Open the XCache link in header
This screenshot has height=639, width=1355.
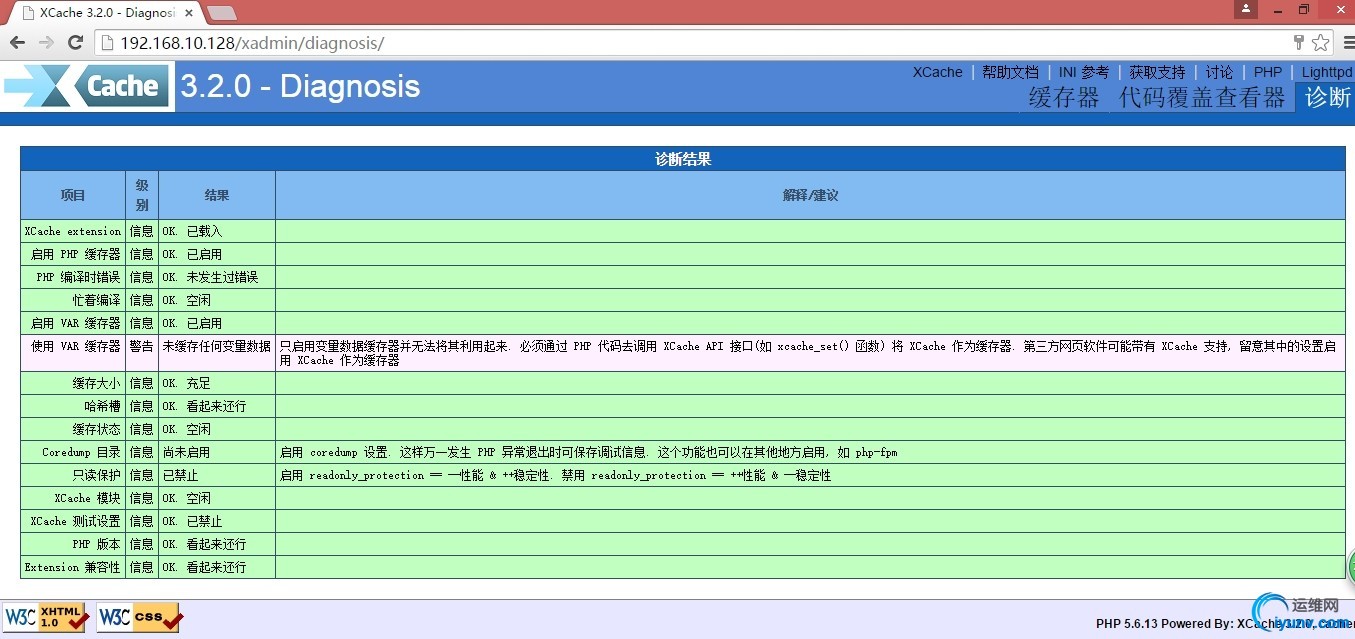(937, 72)
